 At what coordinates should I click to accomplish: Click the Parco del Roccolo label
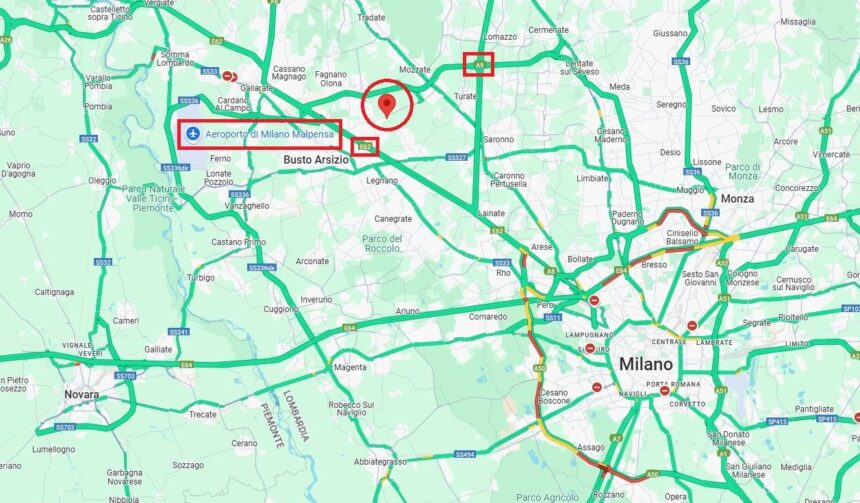382,244
